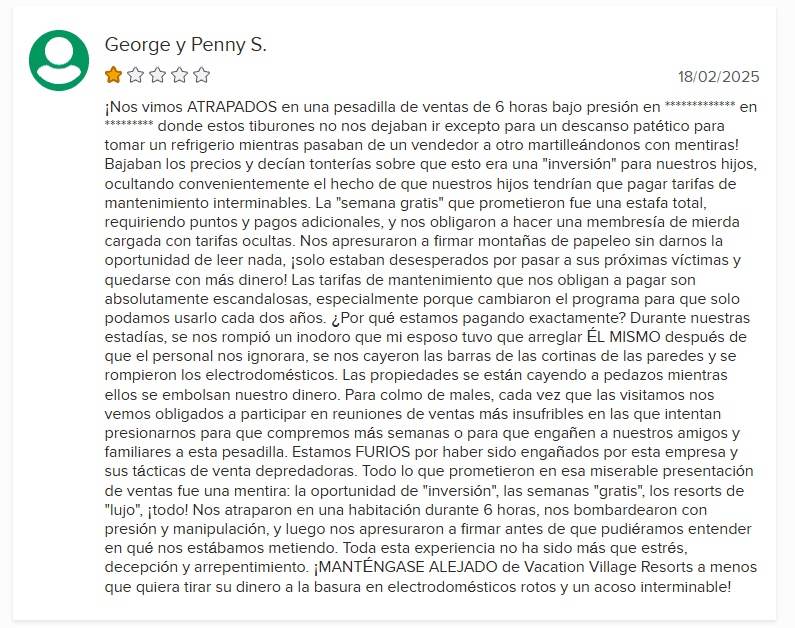Open reviewer name George y Penny S.
795x628 pixels.
point(186,45)
